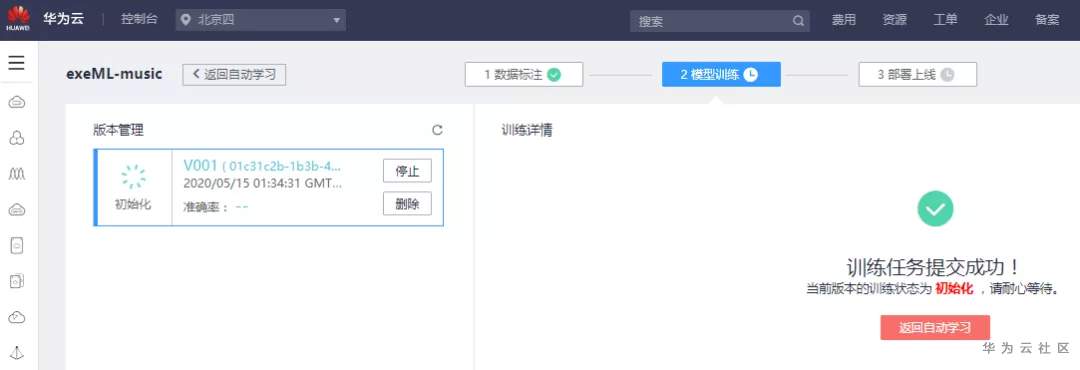This screenshot has width=1080, height=370.
Task: Click the sailboat icon at sidebar bottom
Action: click(17, 353)
